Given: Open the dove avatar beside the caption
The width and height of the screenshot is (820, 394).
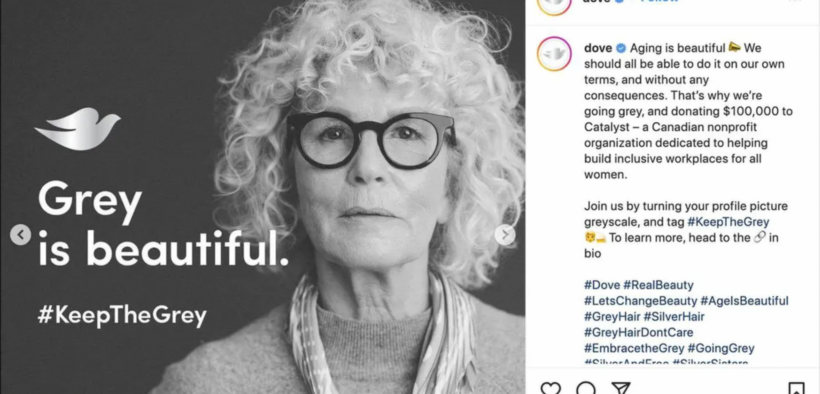Looking at the screenshot, I should coord(554,54).
